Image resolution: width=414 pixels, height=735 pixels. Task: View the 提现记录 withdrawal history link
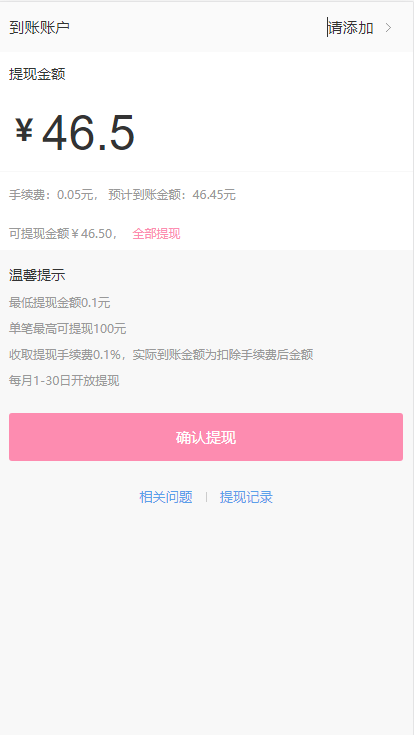(x=246, y=497)
